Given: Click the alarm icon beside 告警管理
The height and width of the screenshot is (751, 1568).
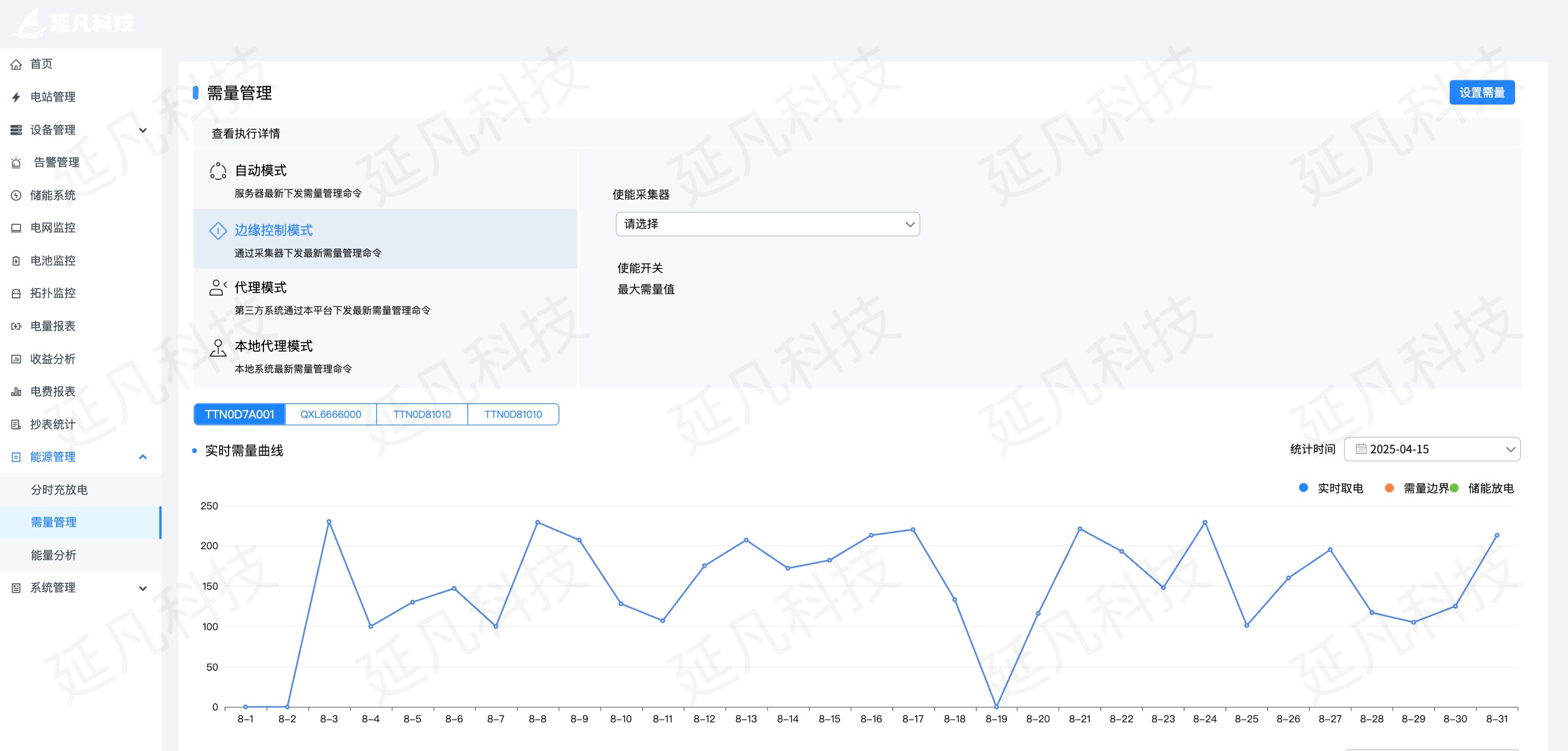Looking at the screenshot, I should pos(16,163).
